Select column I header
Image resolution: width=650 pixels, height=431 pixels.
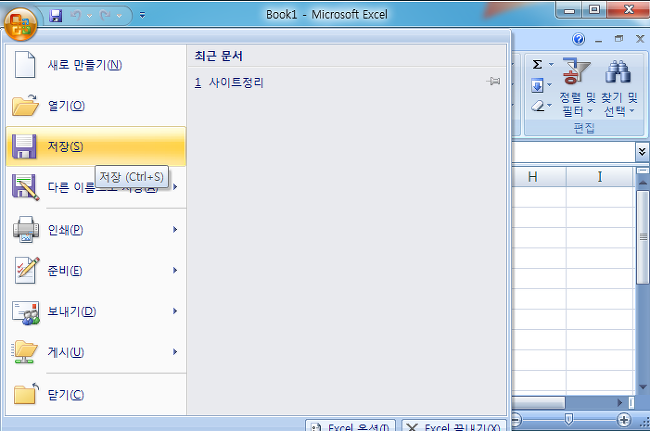tap(599, 177)
